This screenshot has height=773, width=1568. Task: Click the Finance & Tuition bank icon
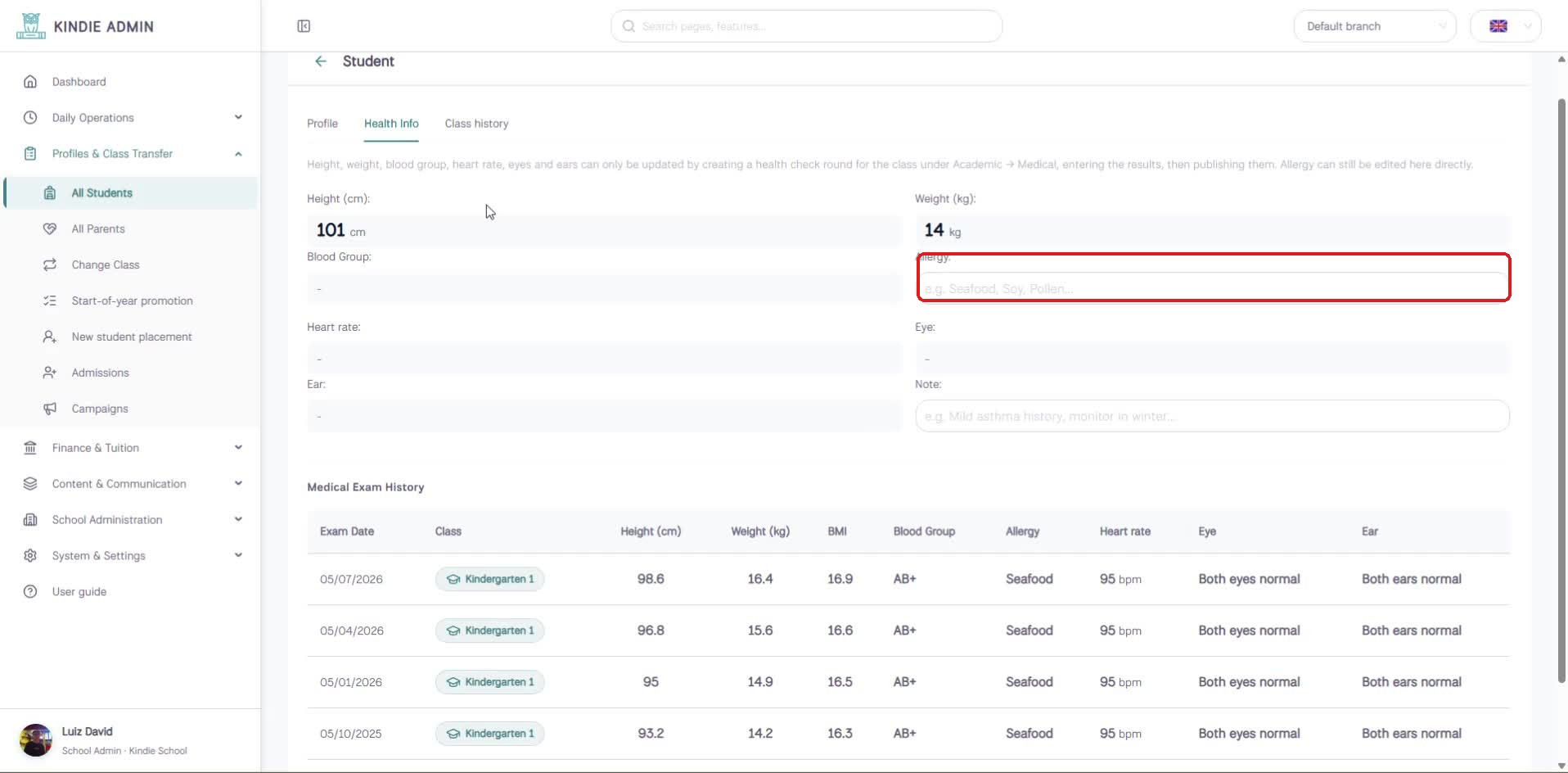click(30, 448)
